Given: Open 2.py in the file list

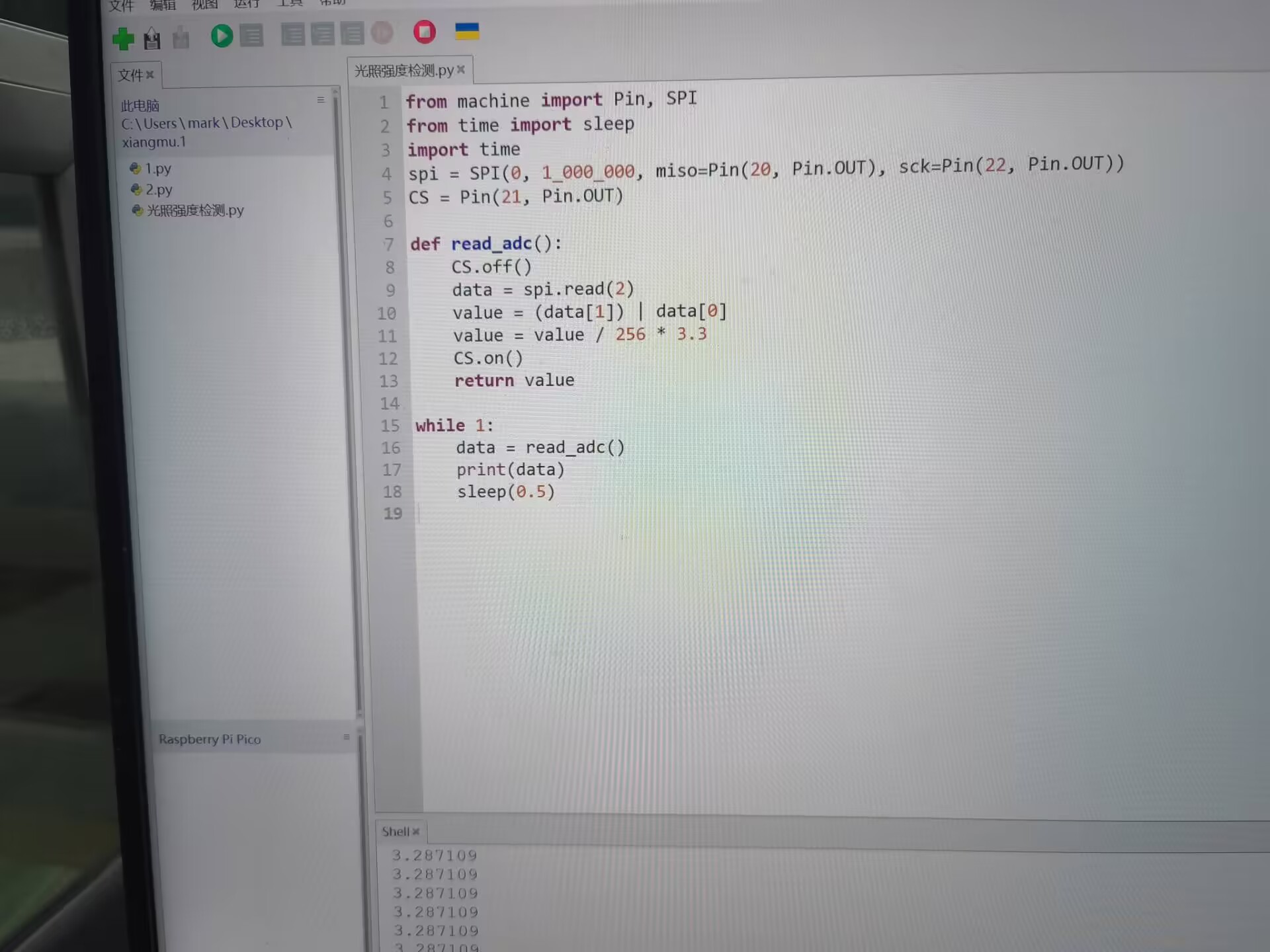Looking at the screenshot, I should pyautogui.click(x=159, y=190).
